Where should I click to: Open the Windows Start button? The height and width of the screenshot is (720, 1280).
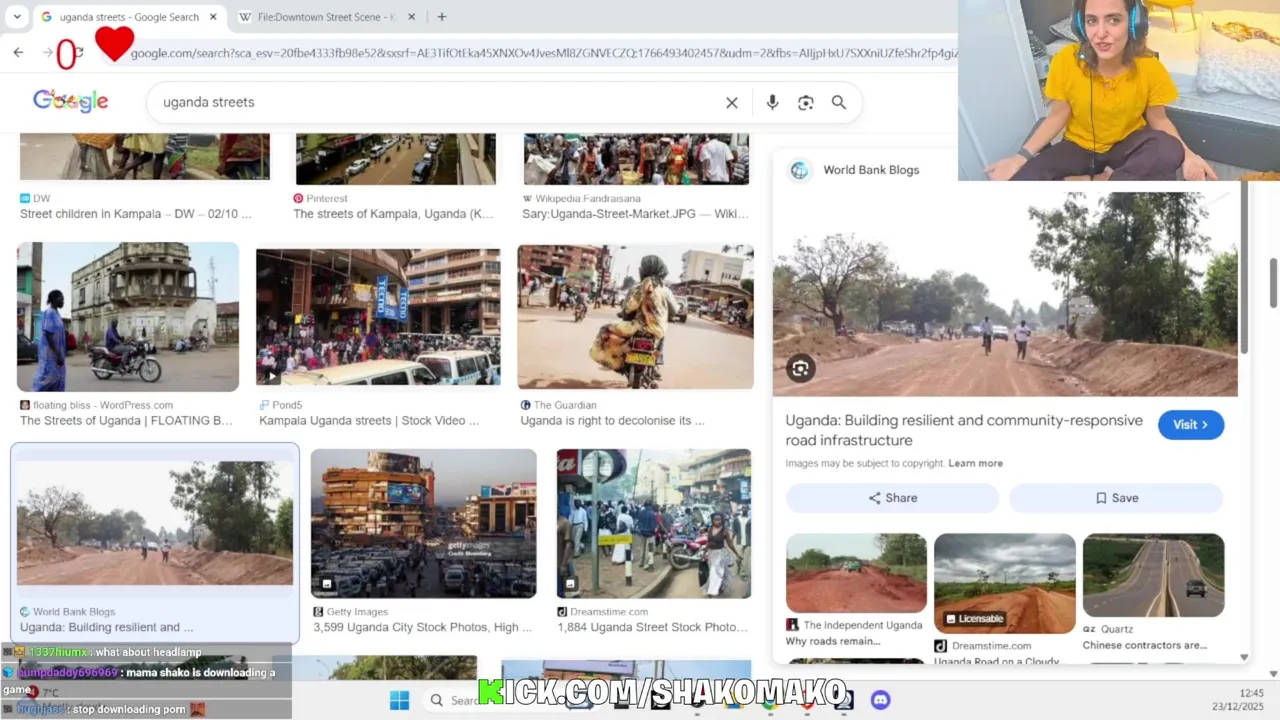point(399,700)
